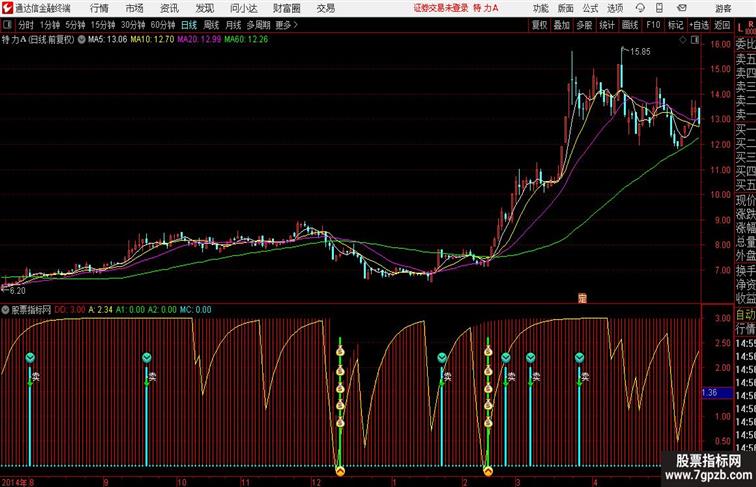Expand the main chart indicator dropdown beside 特力A
Image resolution: width=756 pixels, height=487 pixels.
(x=81, y=40)
